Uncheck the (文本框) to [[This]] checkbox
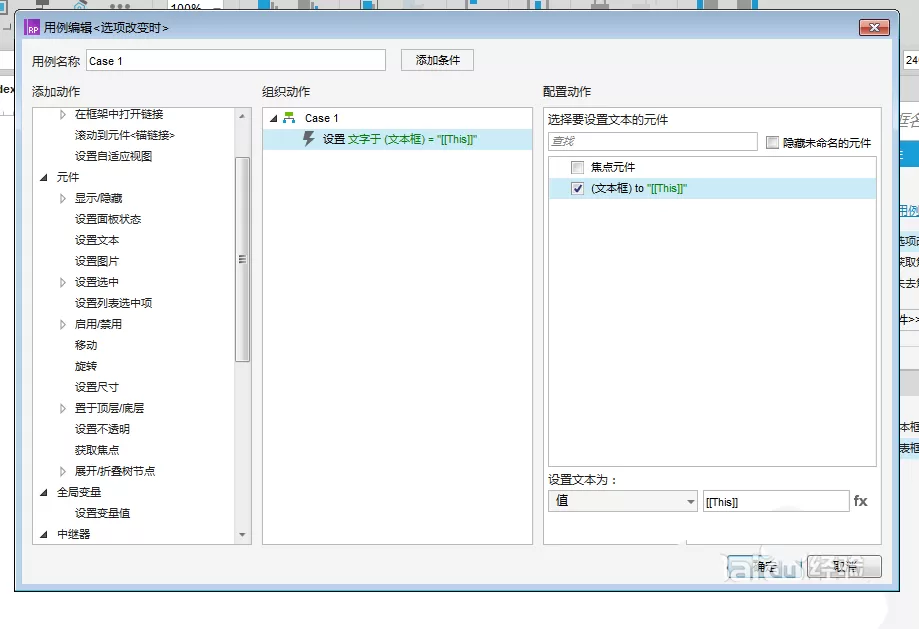Image resolution: width=919 pixels, height=629 pixels. pyautogui.click(x=577, y=189)
